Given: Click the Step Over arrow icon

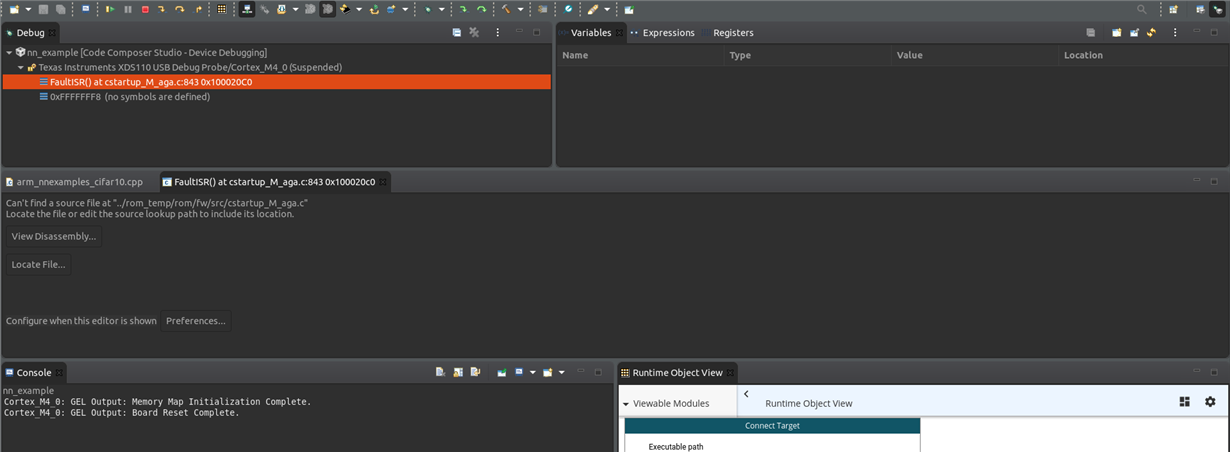Looking at the screenshot, I should [180, 9].
